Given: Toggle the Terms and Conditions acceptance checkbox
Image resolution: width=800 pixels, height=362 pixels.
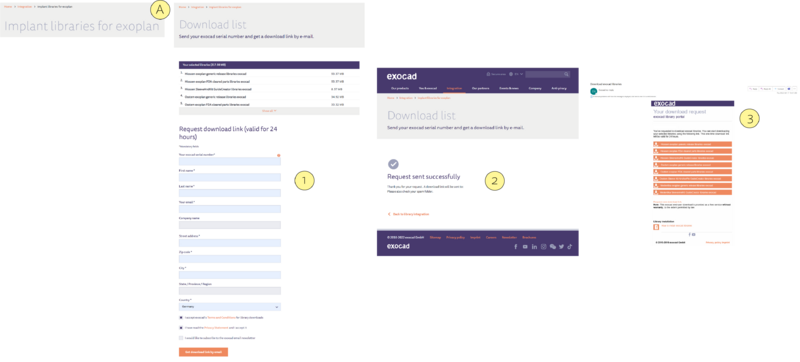Looking at the screenshot, I should (x=181, y=317).
